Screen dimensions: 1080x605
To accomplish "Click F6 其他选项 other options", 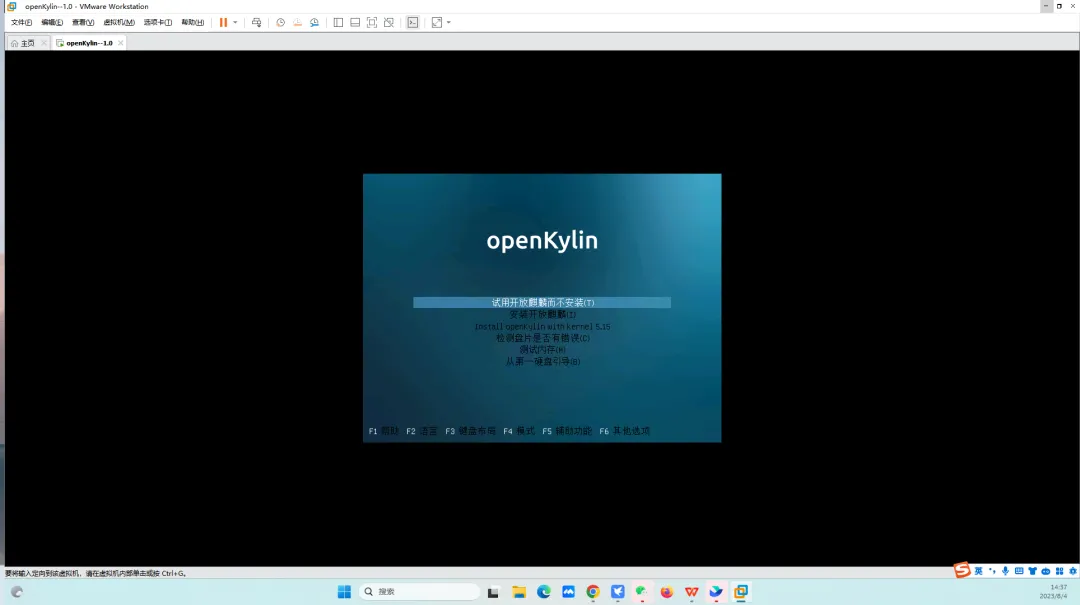I will [x=624, y=431].
